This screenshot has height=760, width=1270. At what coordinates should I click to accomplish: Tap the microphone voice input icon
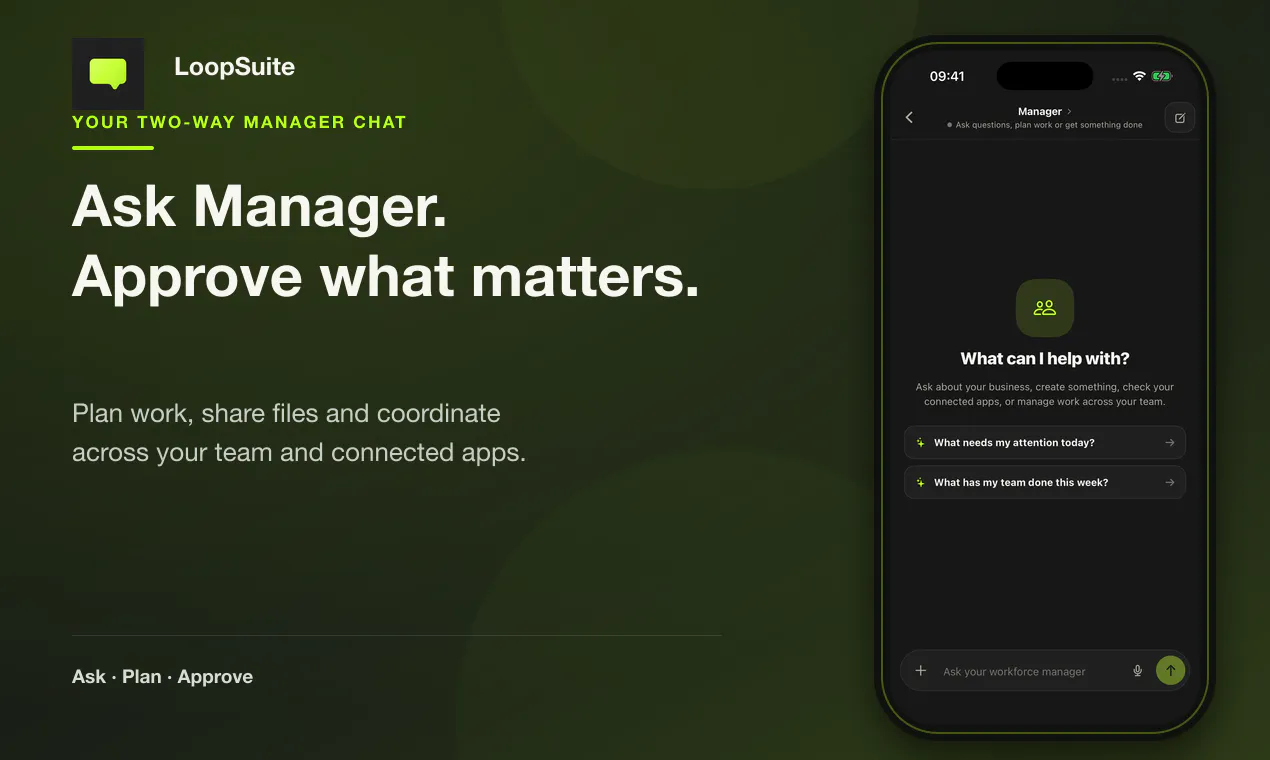point(1137,671)
